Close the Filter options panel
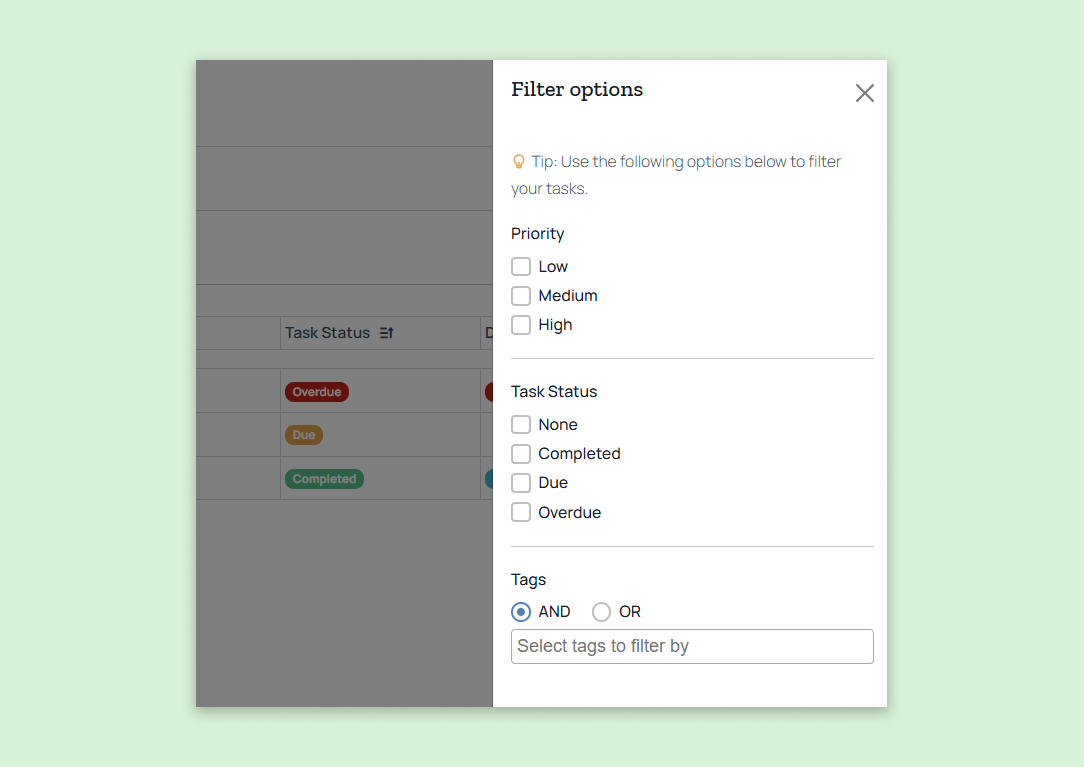Screen dimensions: 1084x767 coord(864,93)
